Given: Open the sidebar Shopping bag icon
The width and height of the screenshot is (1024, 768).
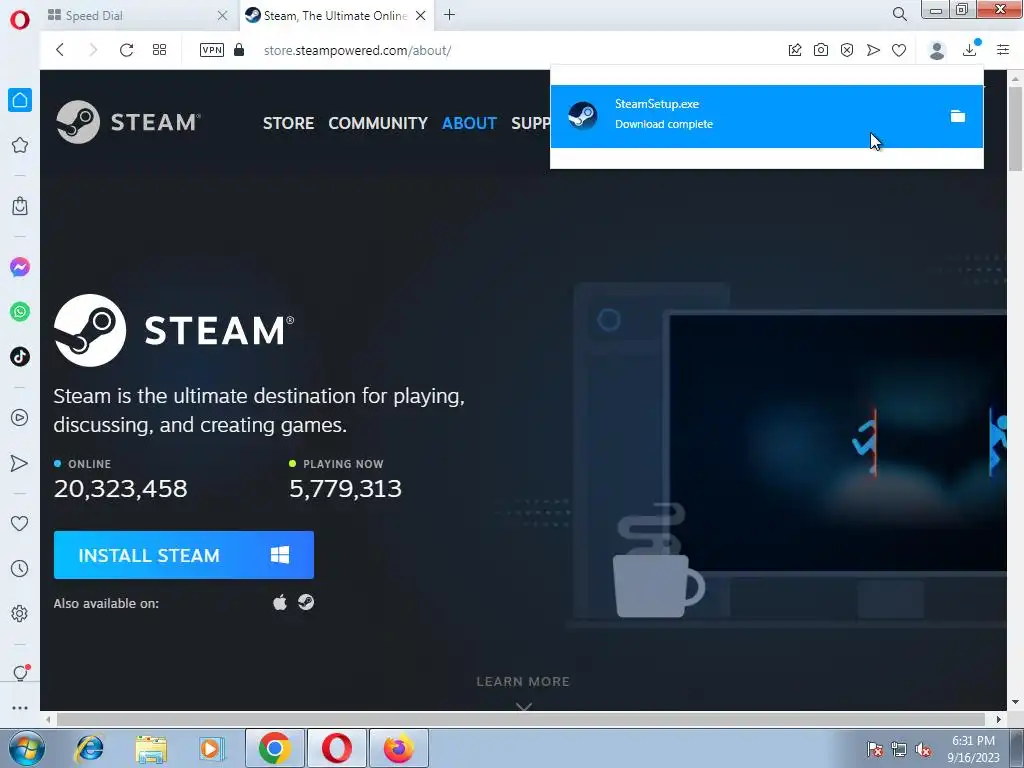Looking at the screenshot, I should 20,206.
